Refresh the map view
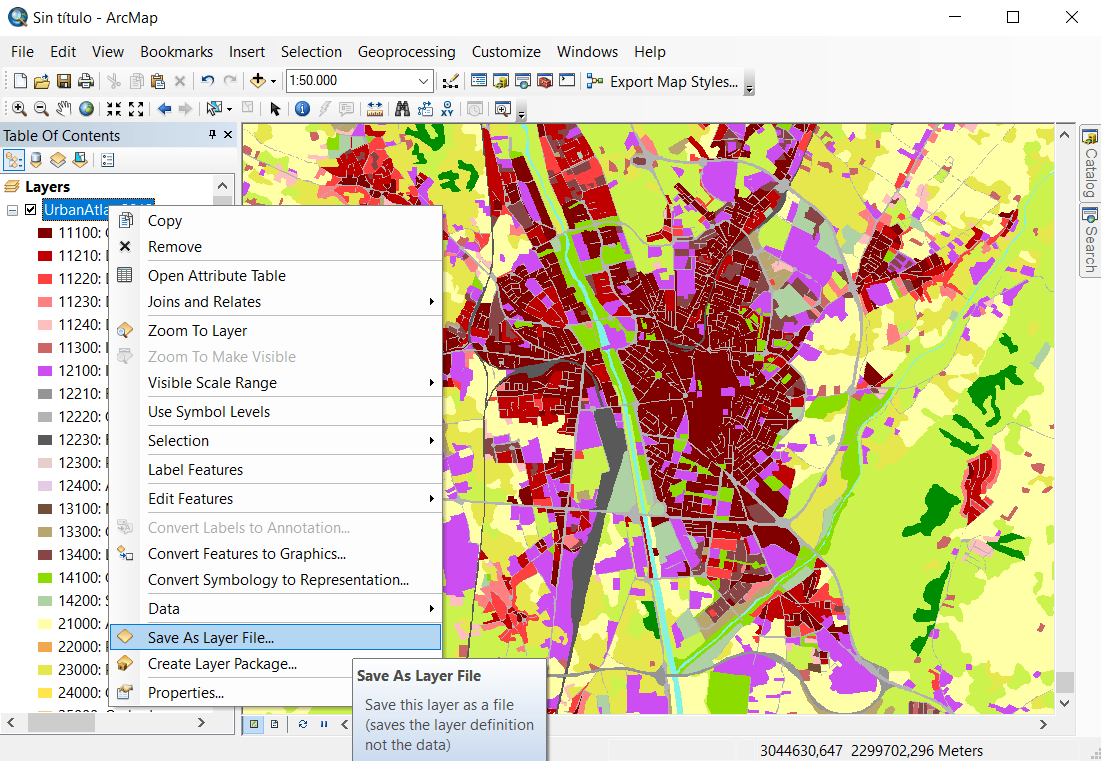The height and width of the screenshot is (761, 1101). click(303, 724)
